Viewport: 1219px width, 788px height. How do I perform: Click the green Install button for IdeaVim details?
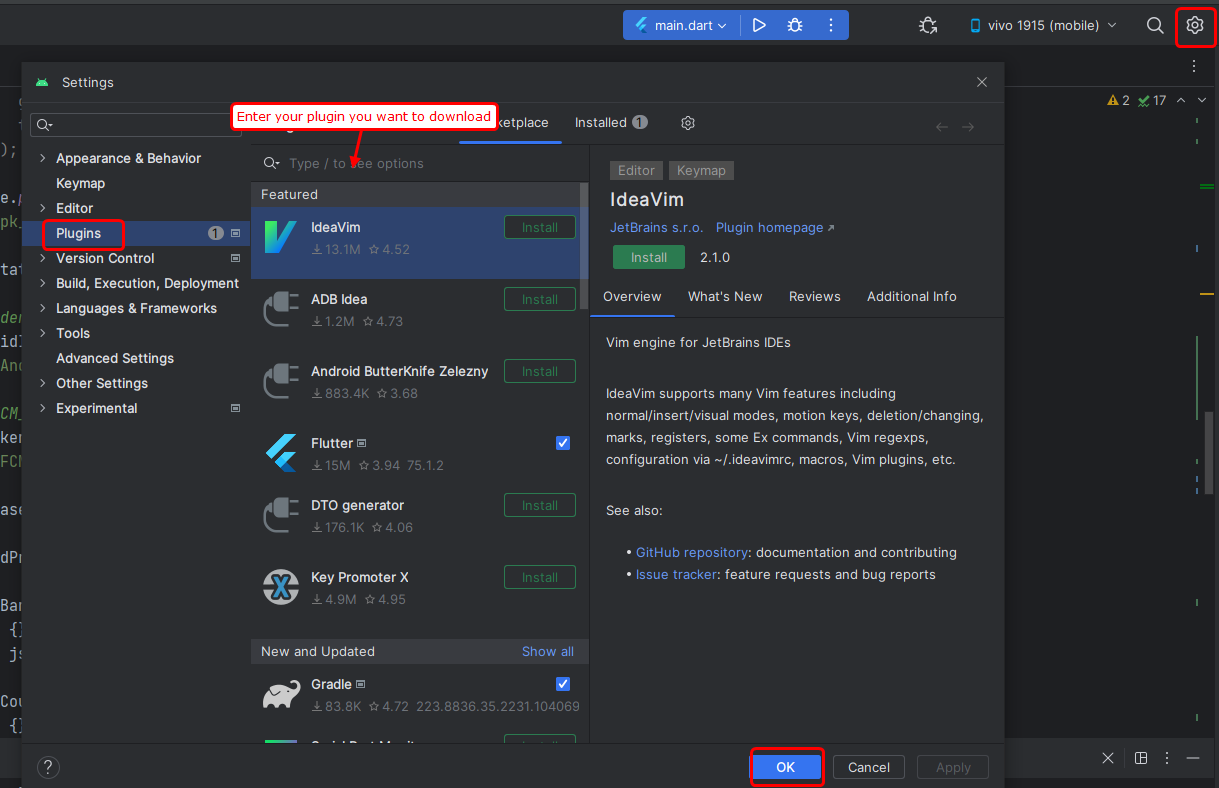tap(648, 257)
